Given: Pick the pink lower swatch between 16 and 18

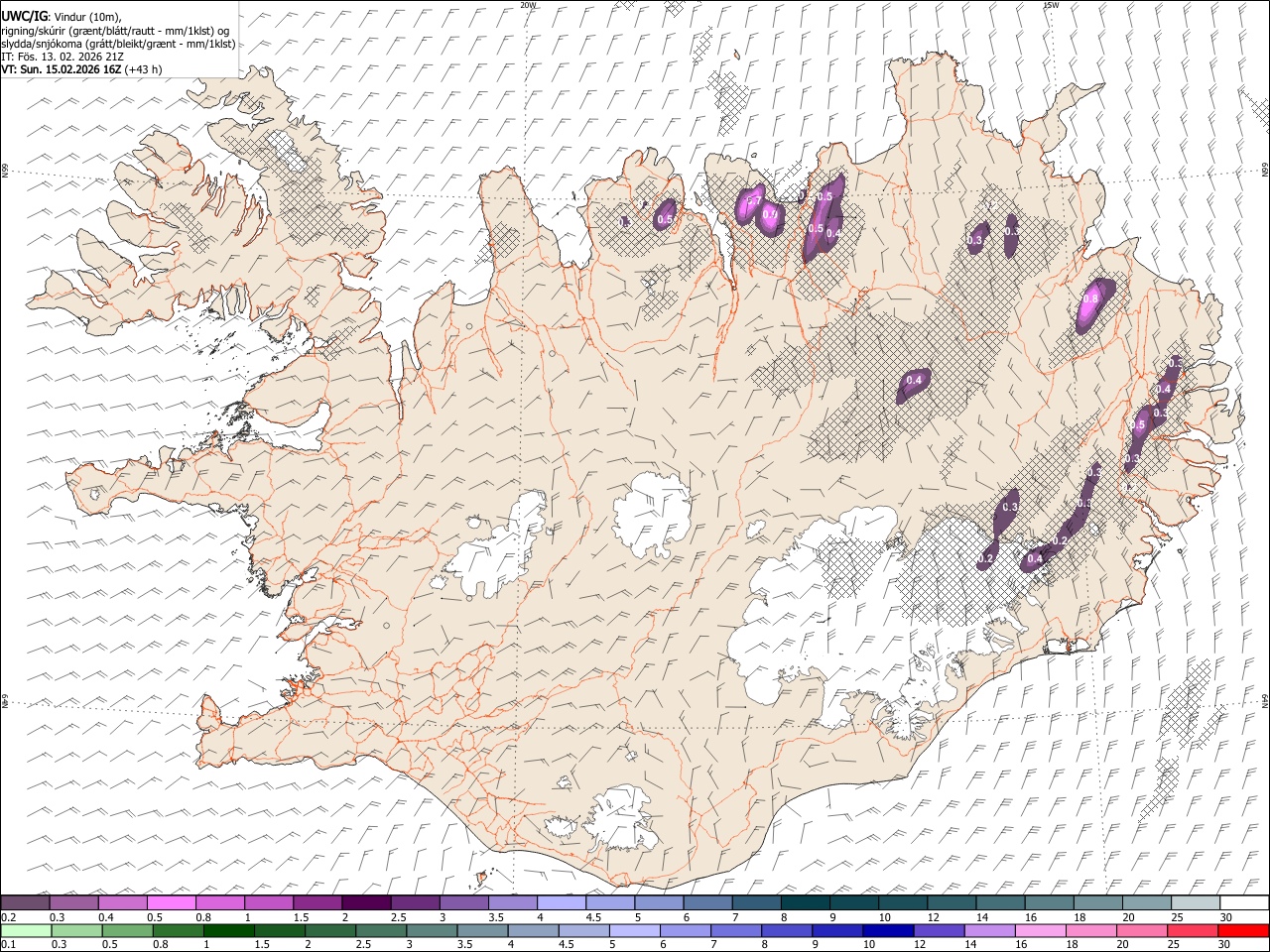Looking at the screenshot, I should 1040,931.
